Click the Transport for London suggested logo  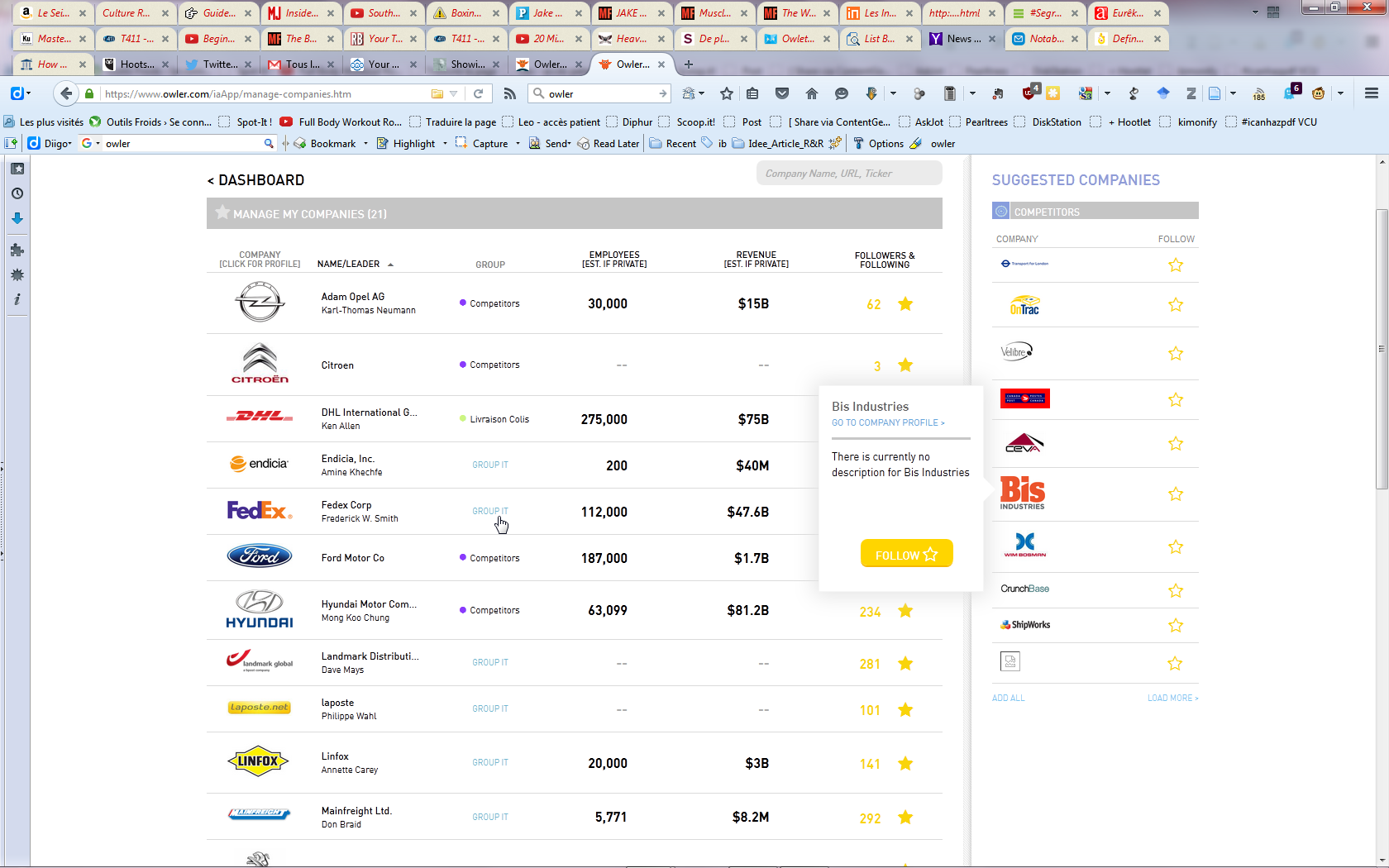pos(1024,264)
